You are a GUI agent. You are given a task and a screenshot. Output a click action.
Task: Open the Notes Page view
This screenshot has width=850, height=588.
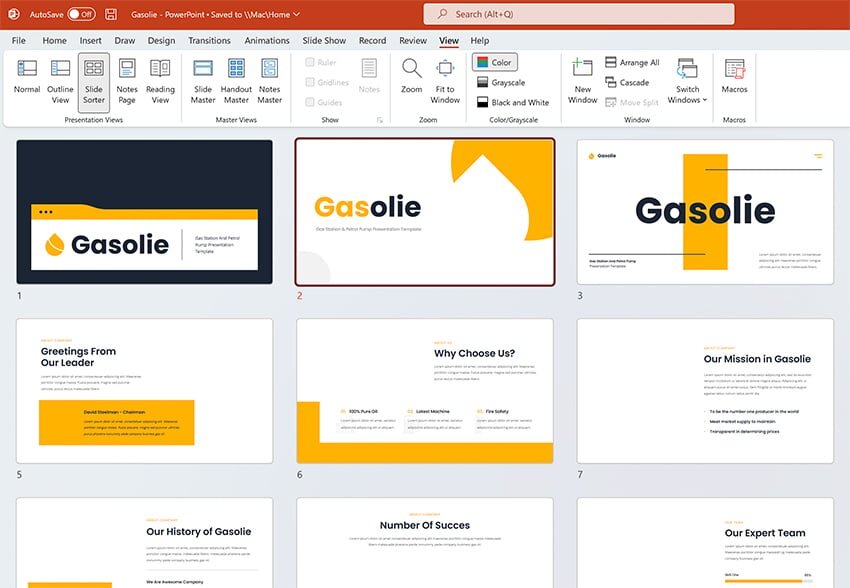pyautogui.click(x=127, y=80)
